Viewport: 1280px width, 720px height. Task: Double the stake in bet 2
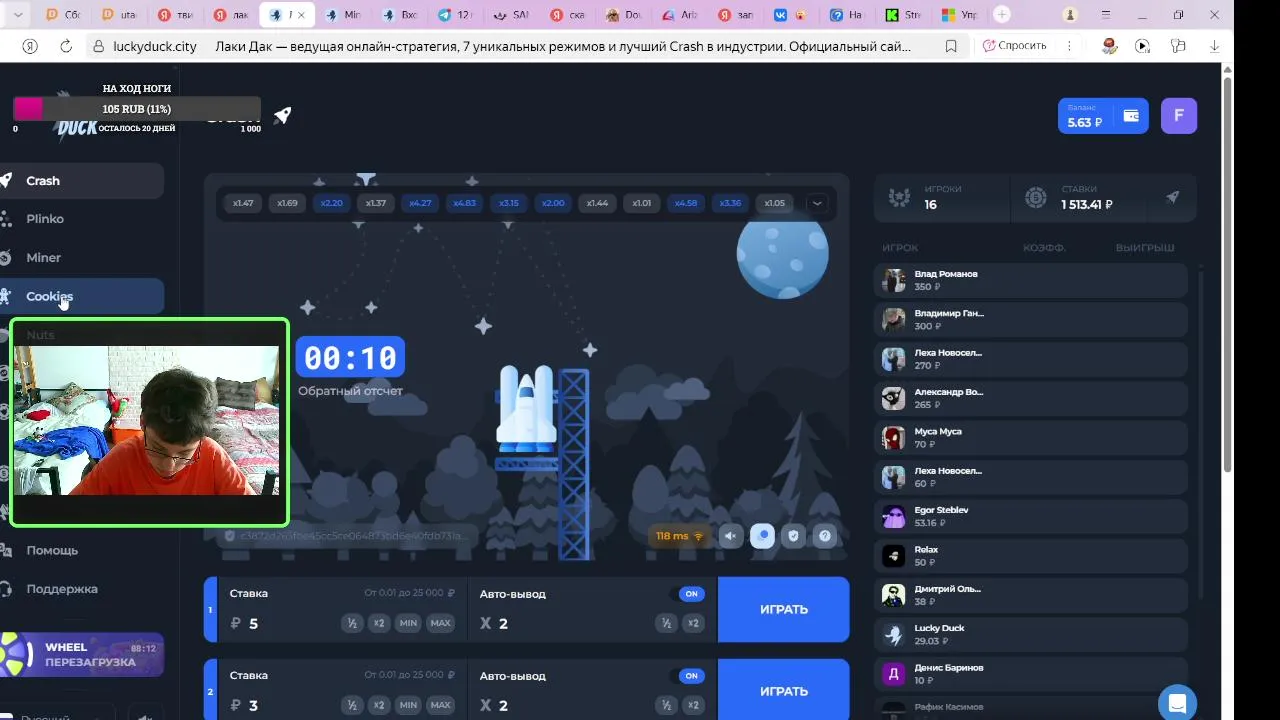(x=379, y=705)
